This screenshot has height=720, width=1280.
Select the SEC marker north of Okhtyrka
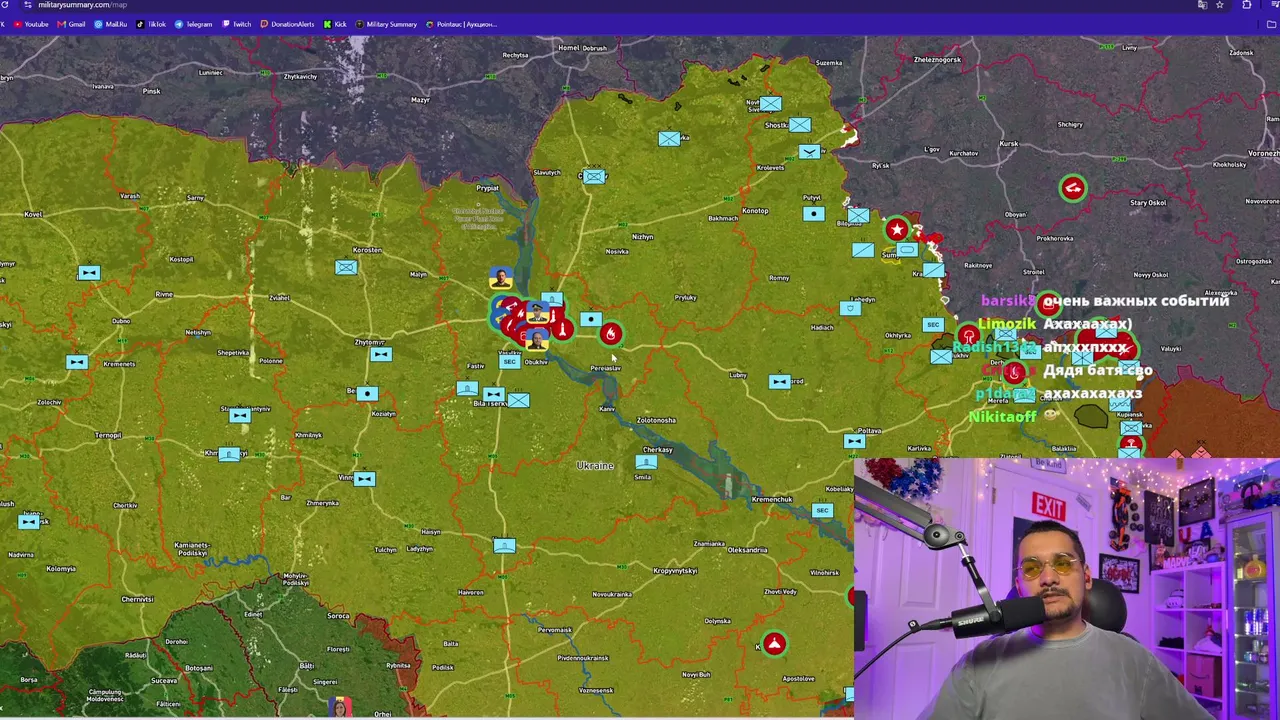point(932,324)
